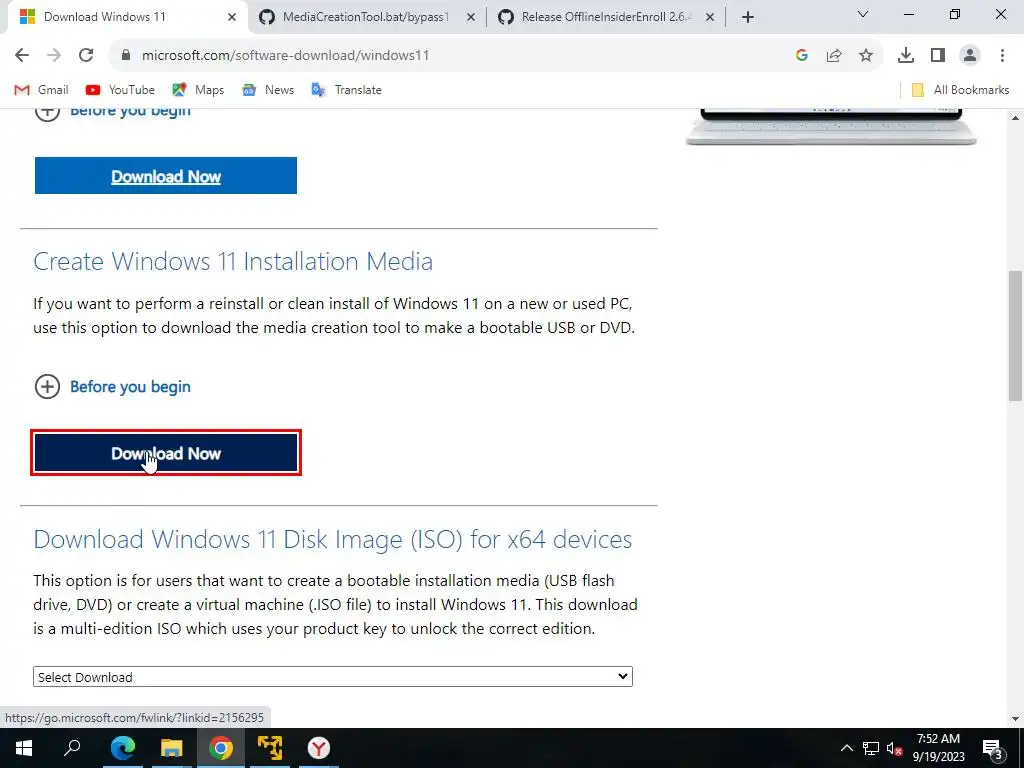The image size is (1024, 768).
Task: Open the yellow app icon on taskbar
Action: tap(270, 748)
